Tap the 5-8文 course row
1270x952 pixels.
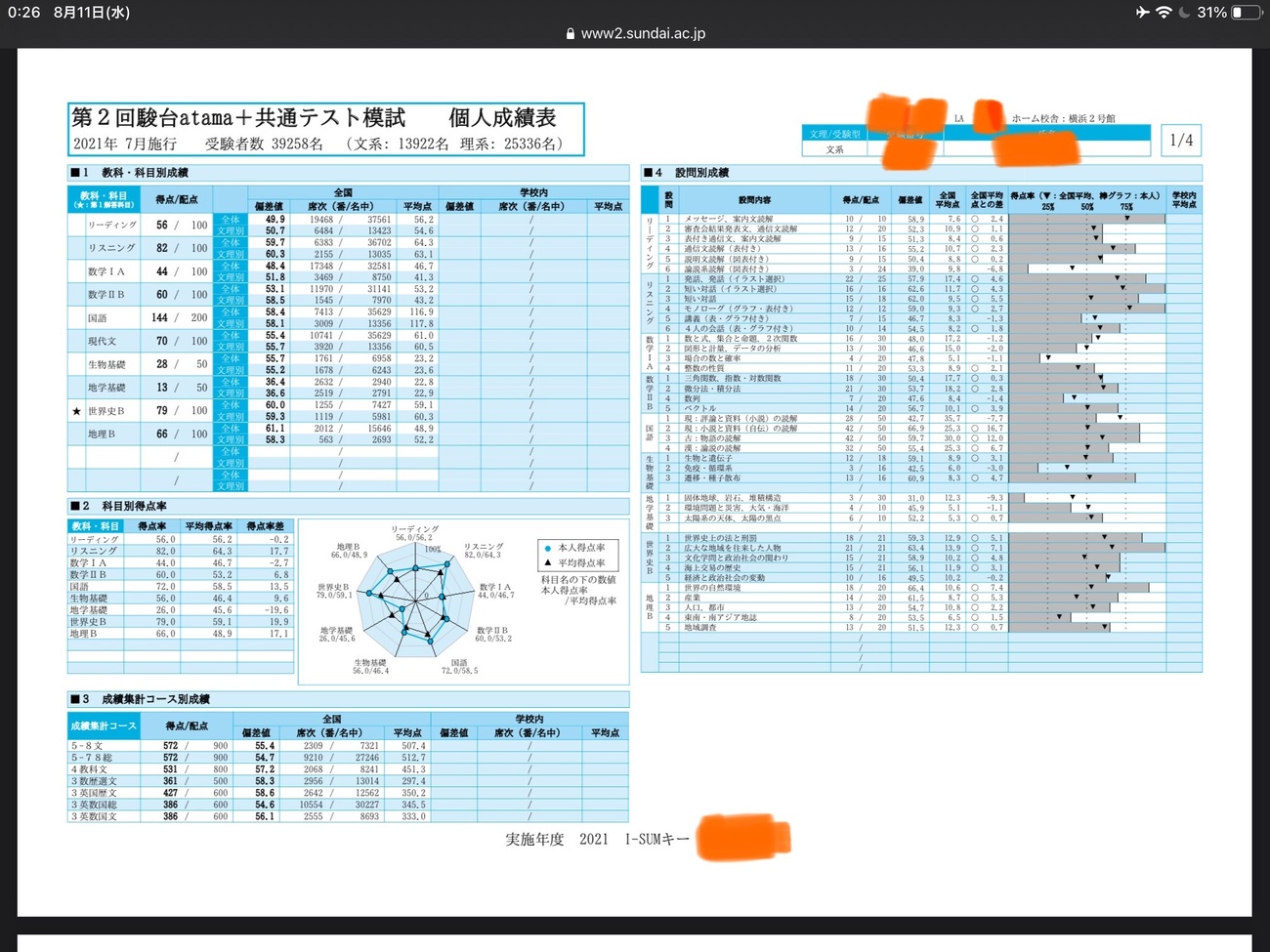[x=348, y=746]
